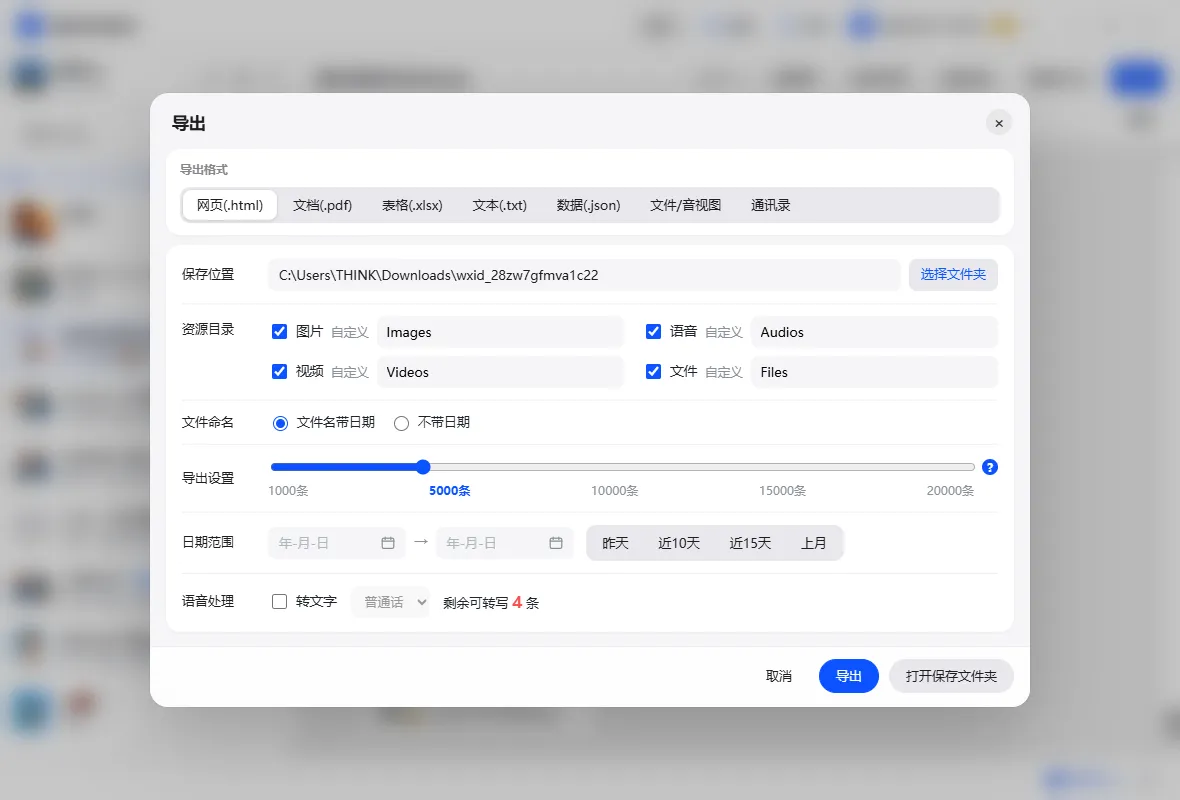Click the start date 年-月-日 field
Screen dimensions: 1180x800
click(x=336, y=543)
